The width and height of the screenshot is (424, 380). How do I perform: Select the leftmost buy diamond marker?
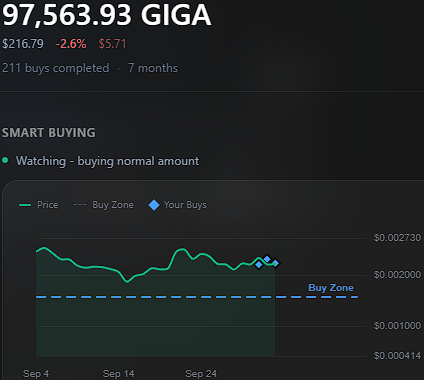(x=259, y=265)
